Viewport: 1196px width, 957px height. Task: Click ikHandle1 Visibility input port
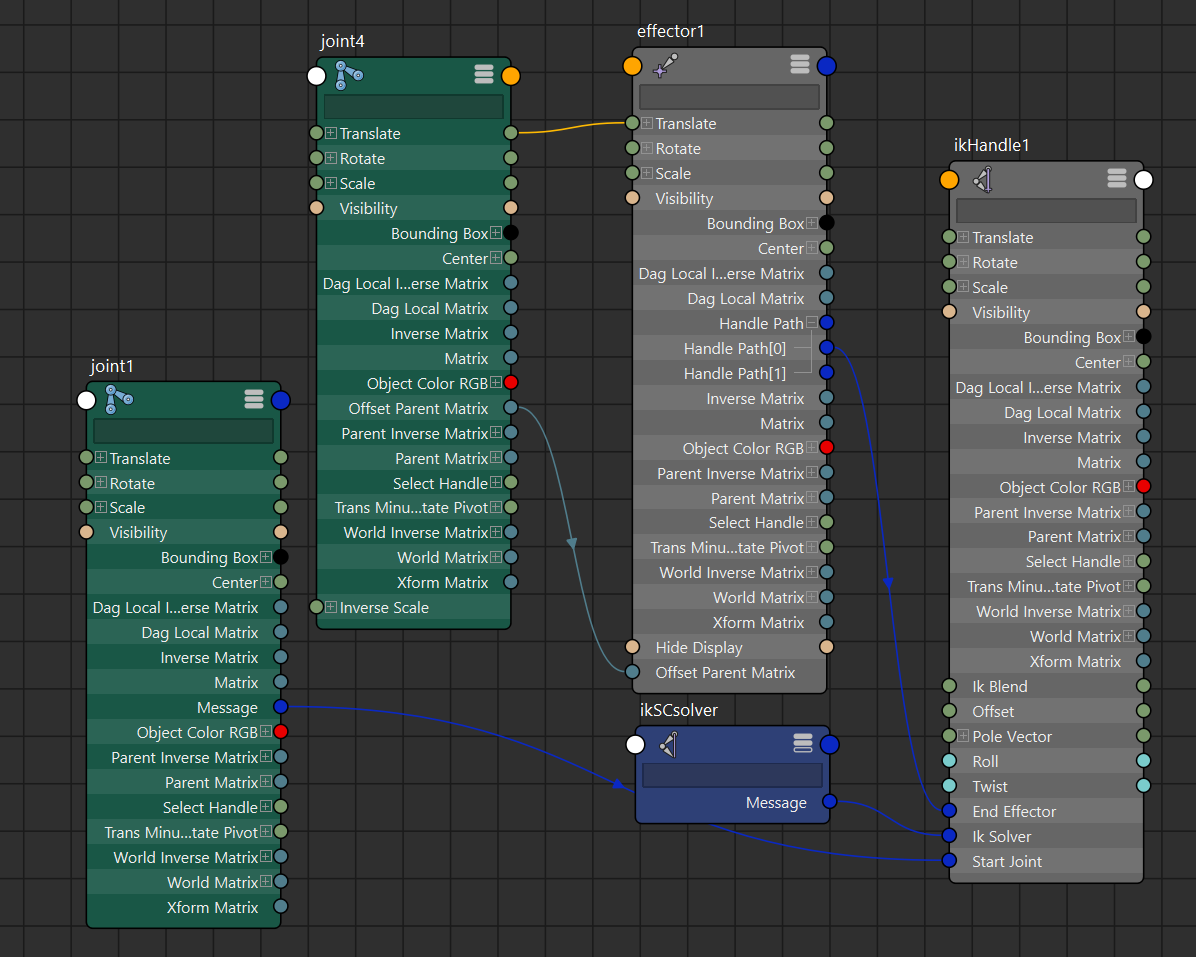pyautogui.click(x=950, y=312)
